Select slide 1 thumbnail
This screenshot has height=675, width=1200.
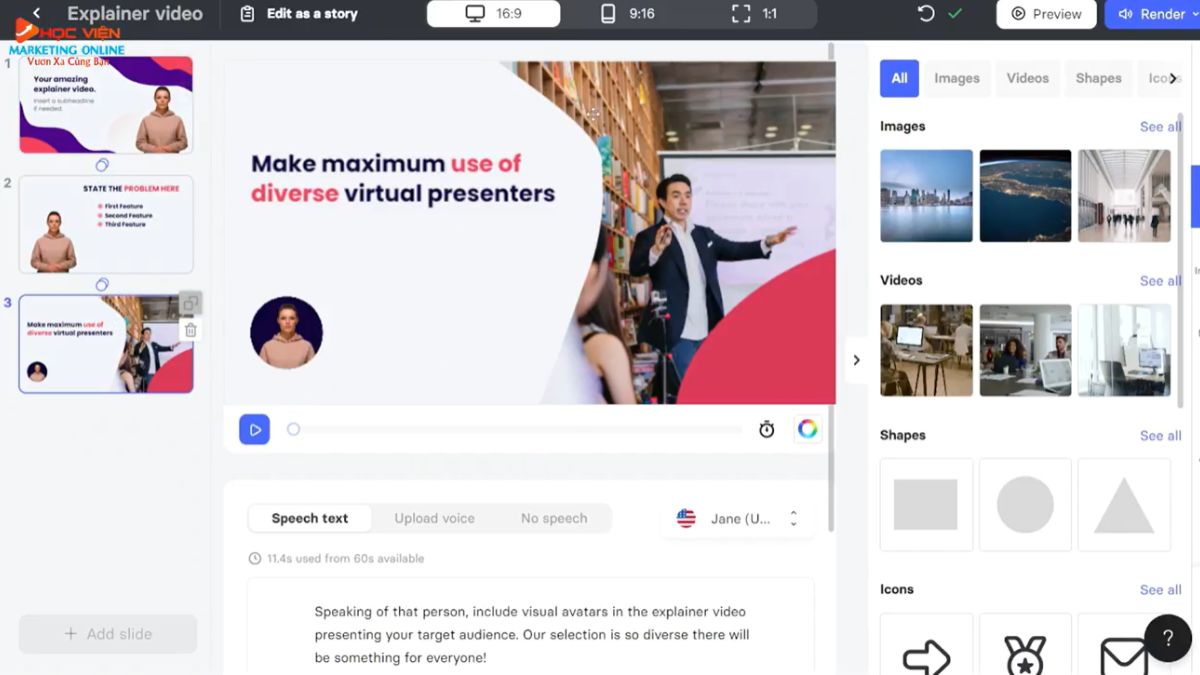106,104
